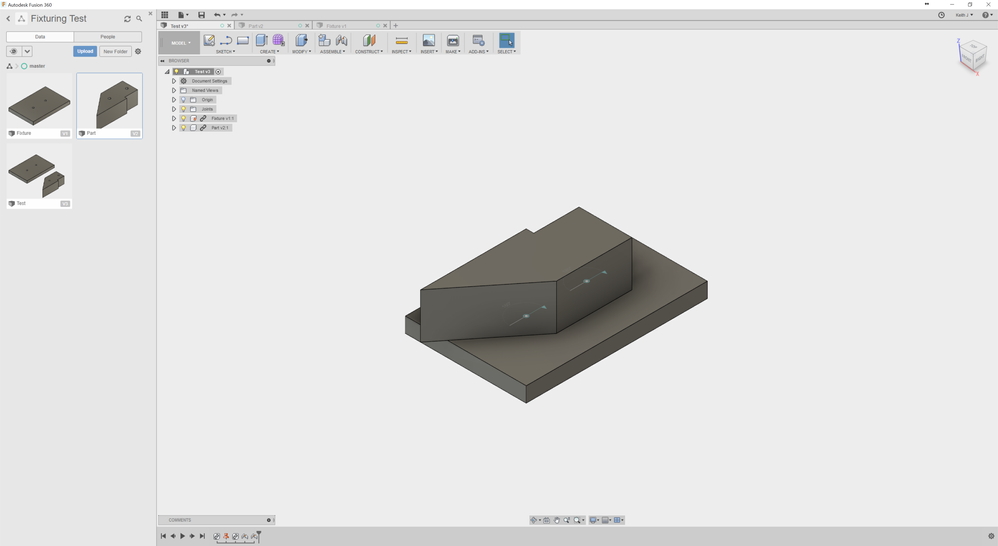The height and width of the screenshot is (546, 998).
Task: Click the New Component assemble icon
Action: point(324,40)
